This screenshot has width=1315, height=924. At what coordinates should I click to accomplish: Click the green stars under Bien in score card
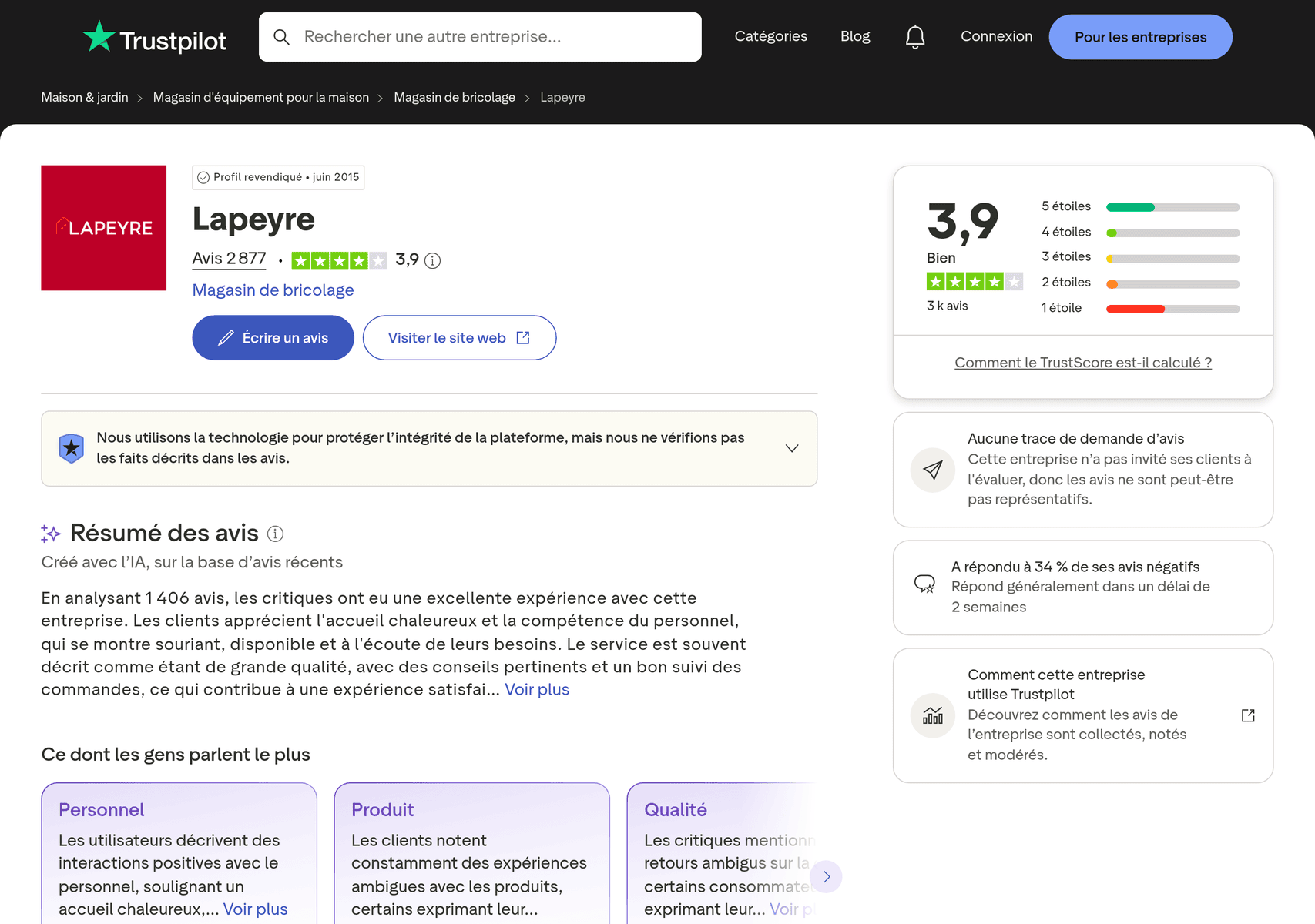click(x=975, y=282)
